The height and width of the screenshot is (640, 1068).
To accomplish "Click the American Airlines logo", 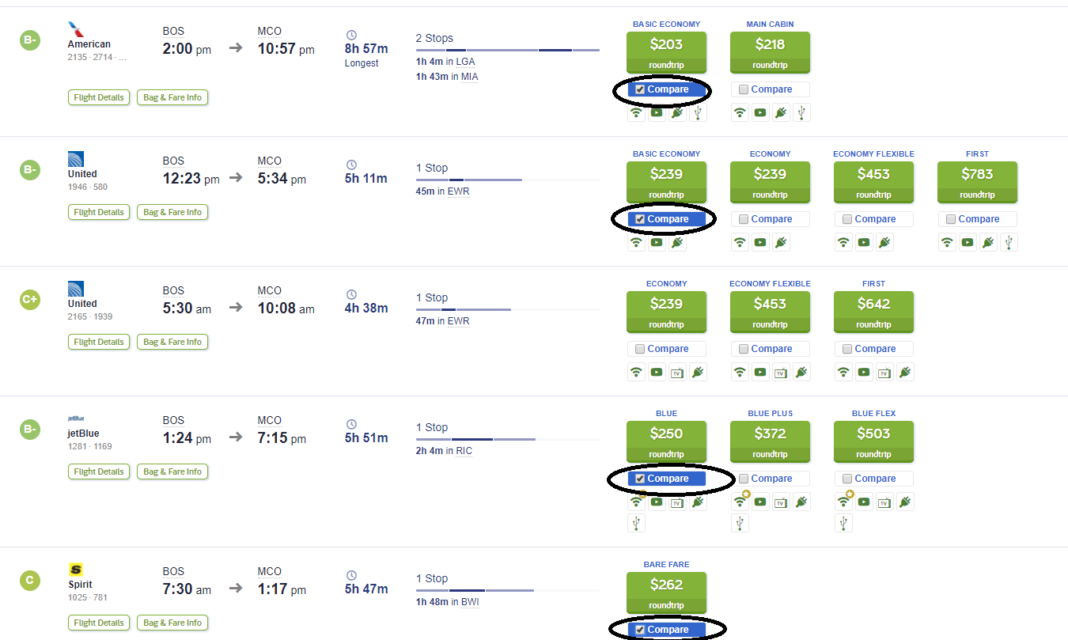I will pyautogui.click(x=76, y=30).
